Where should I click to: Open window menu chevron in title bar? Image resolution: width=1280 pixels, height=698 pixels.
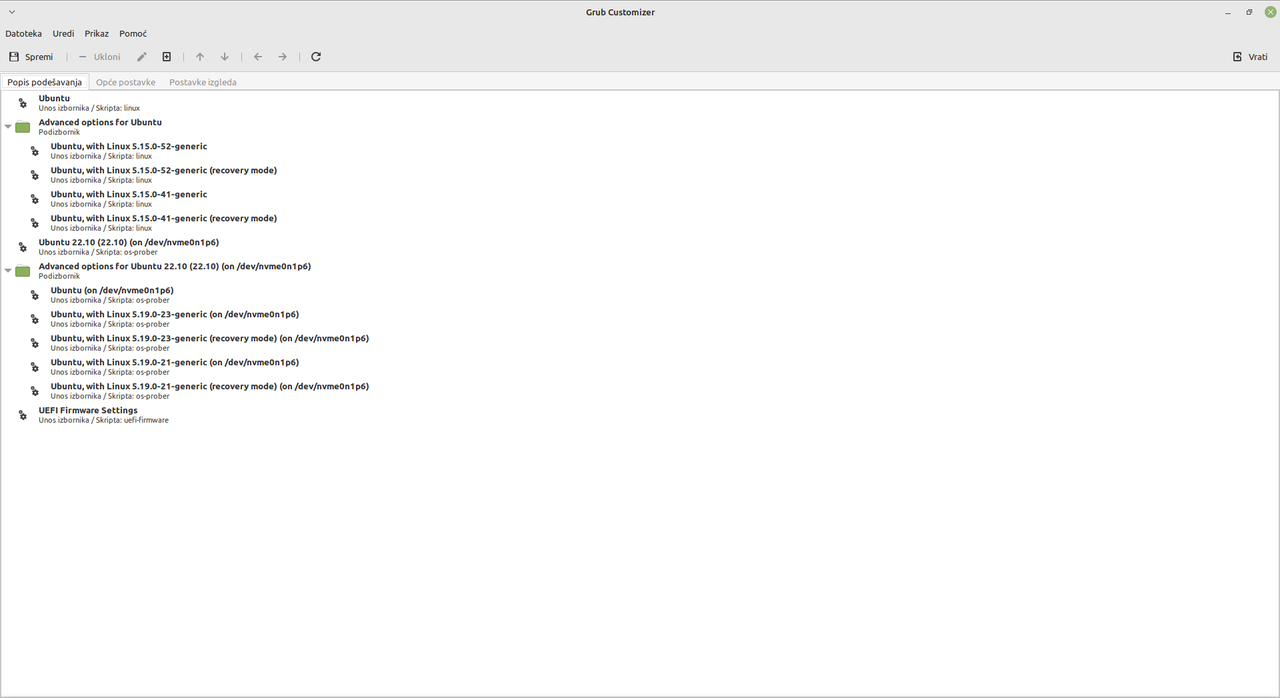(11, 12)
